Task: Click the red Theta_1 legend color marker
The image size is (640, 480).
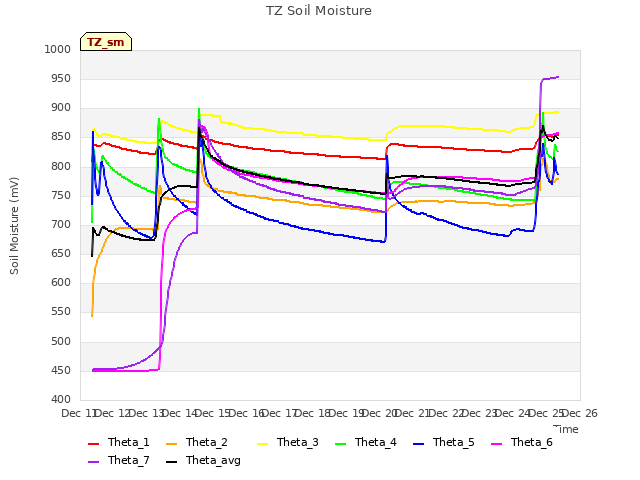Action: point(93,444)
